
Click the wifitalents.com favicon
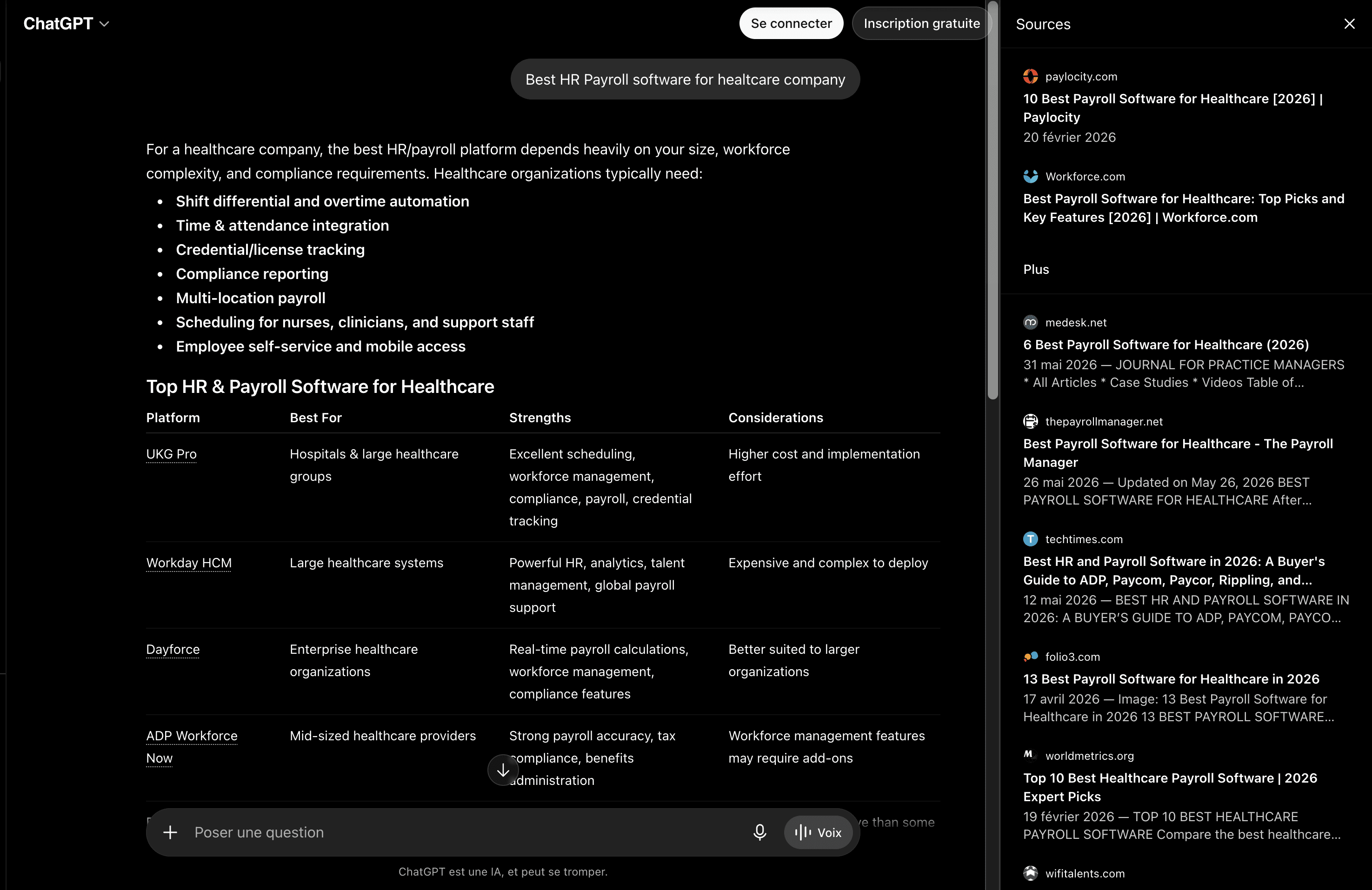point(1030,873)
